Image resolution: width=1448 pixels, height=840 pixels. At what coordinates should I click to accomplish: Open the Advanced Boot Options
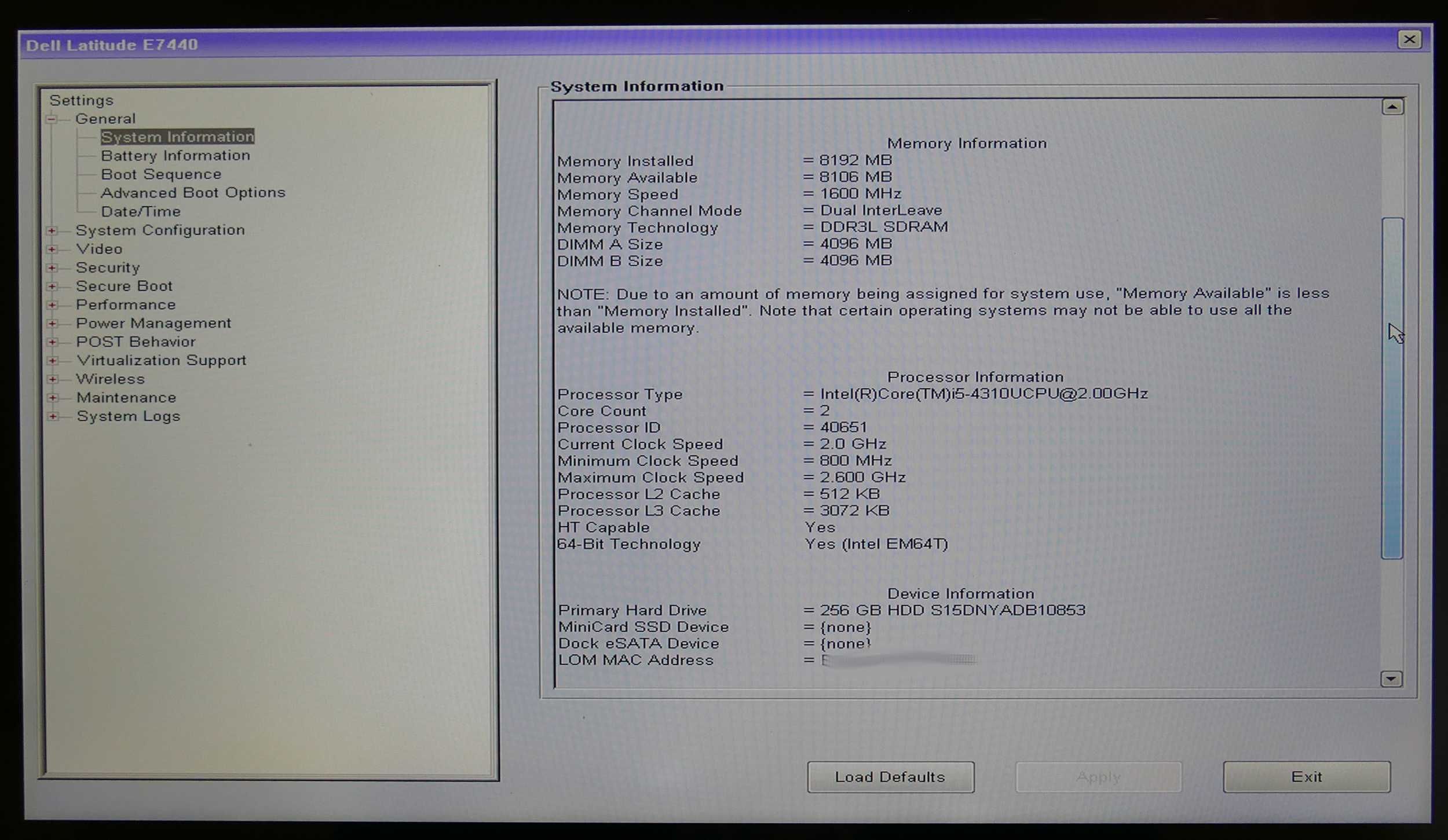click(192, 192)
